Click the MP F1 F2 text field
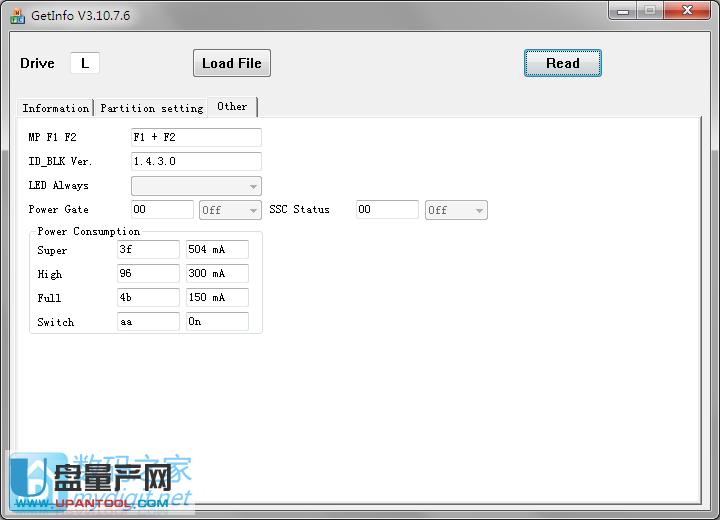 point(196,137)
